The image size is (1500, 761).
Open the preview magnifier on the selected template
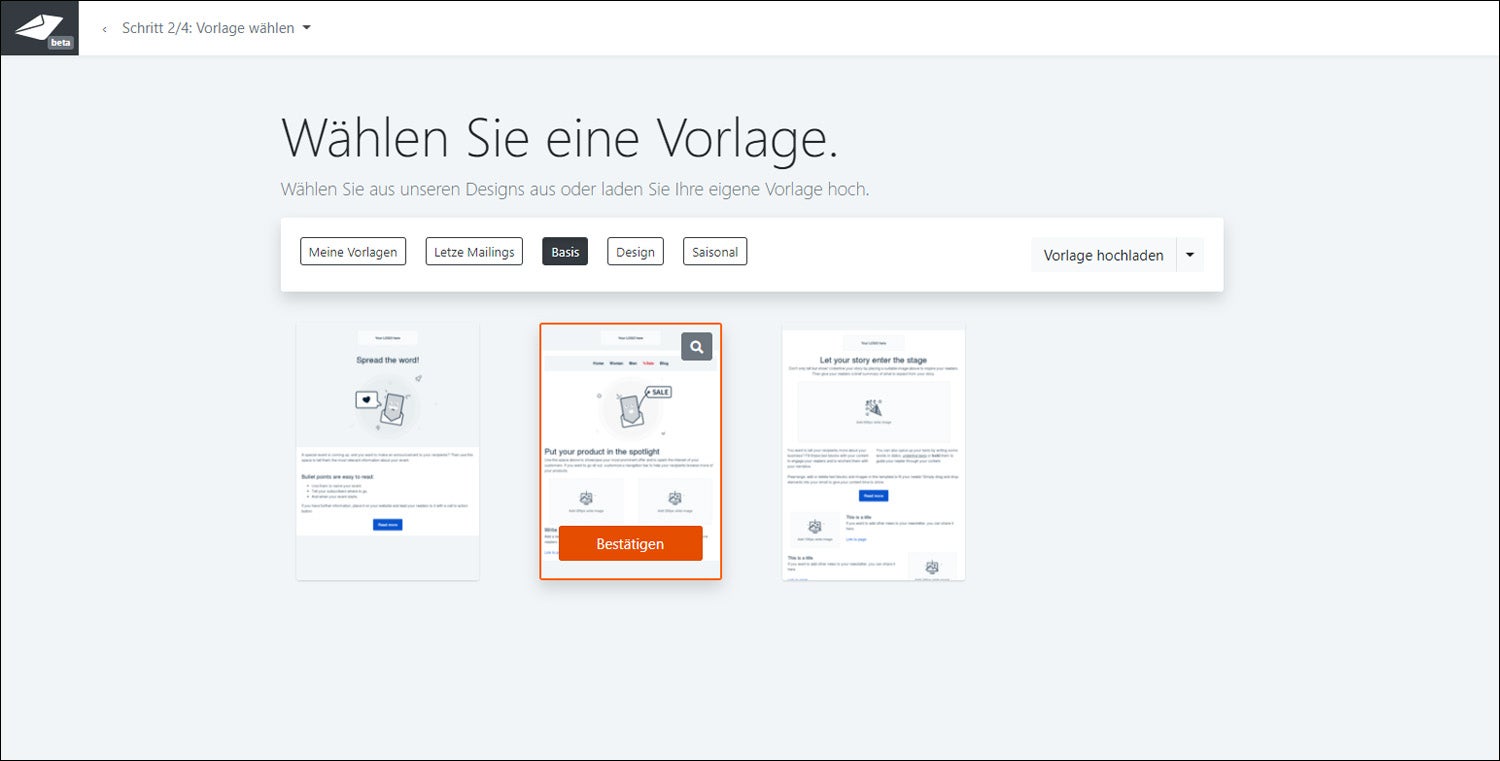(697, 346)
